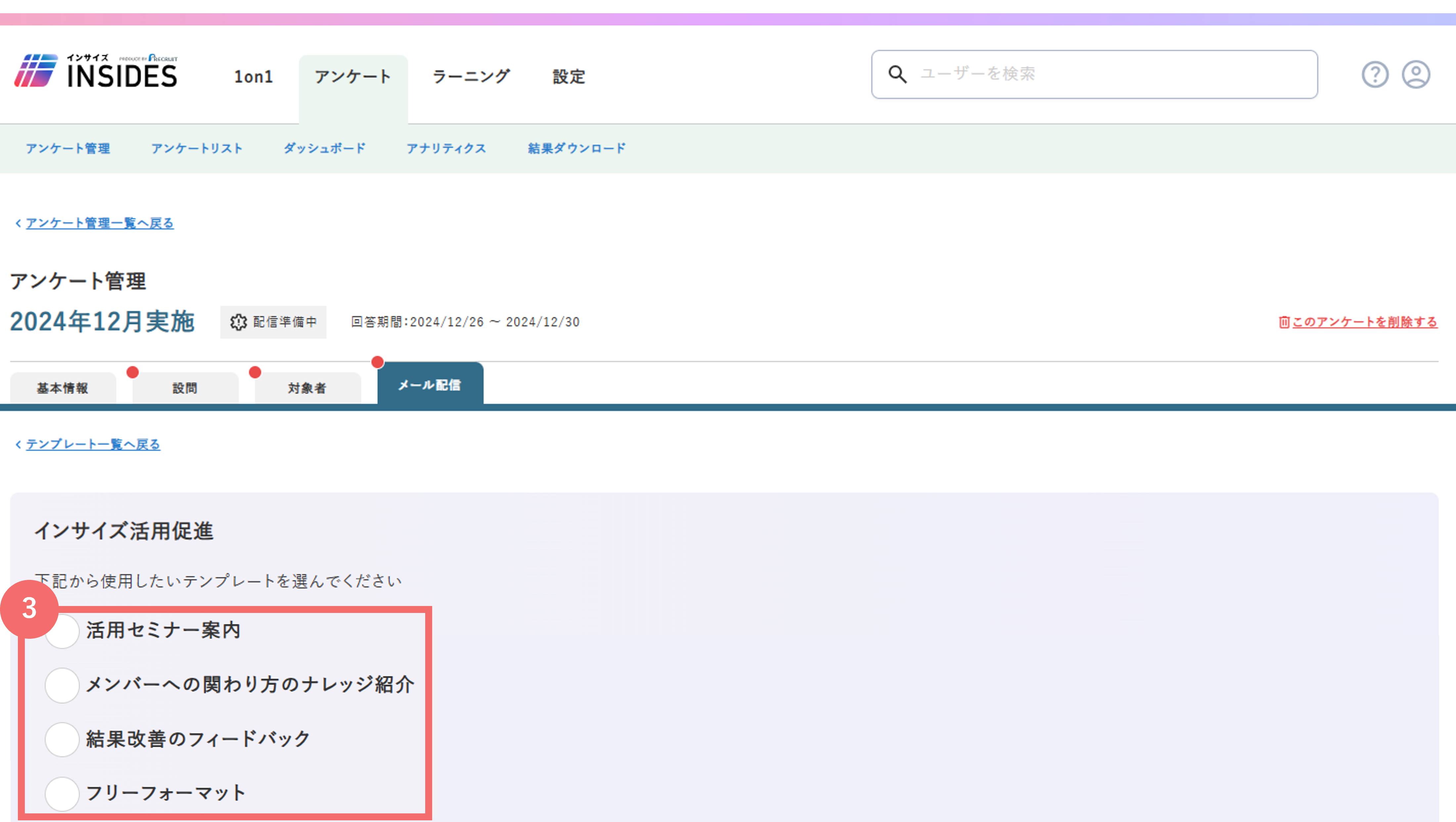
Task: Open アナリティクス in the submenu
Action: coord(446,149)
